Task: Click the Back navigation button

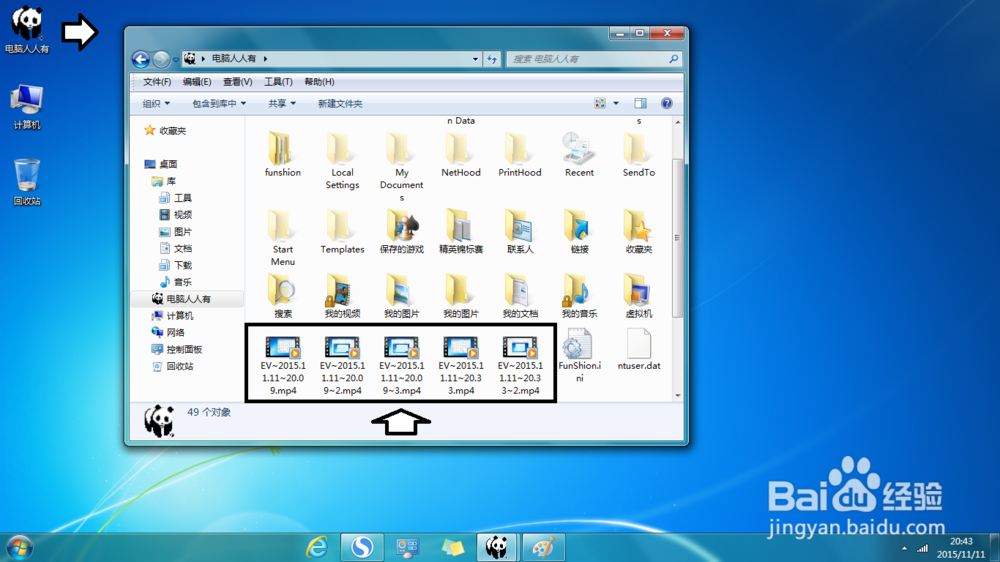Action: [141, 59]
